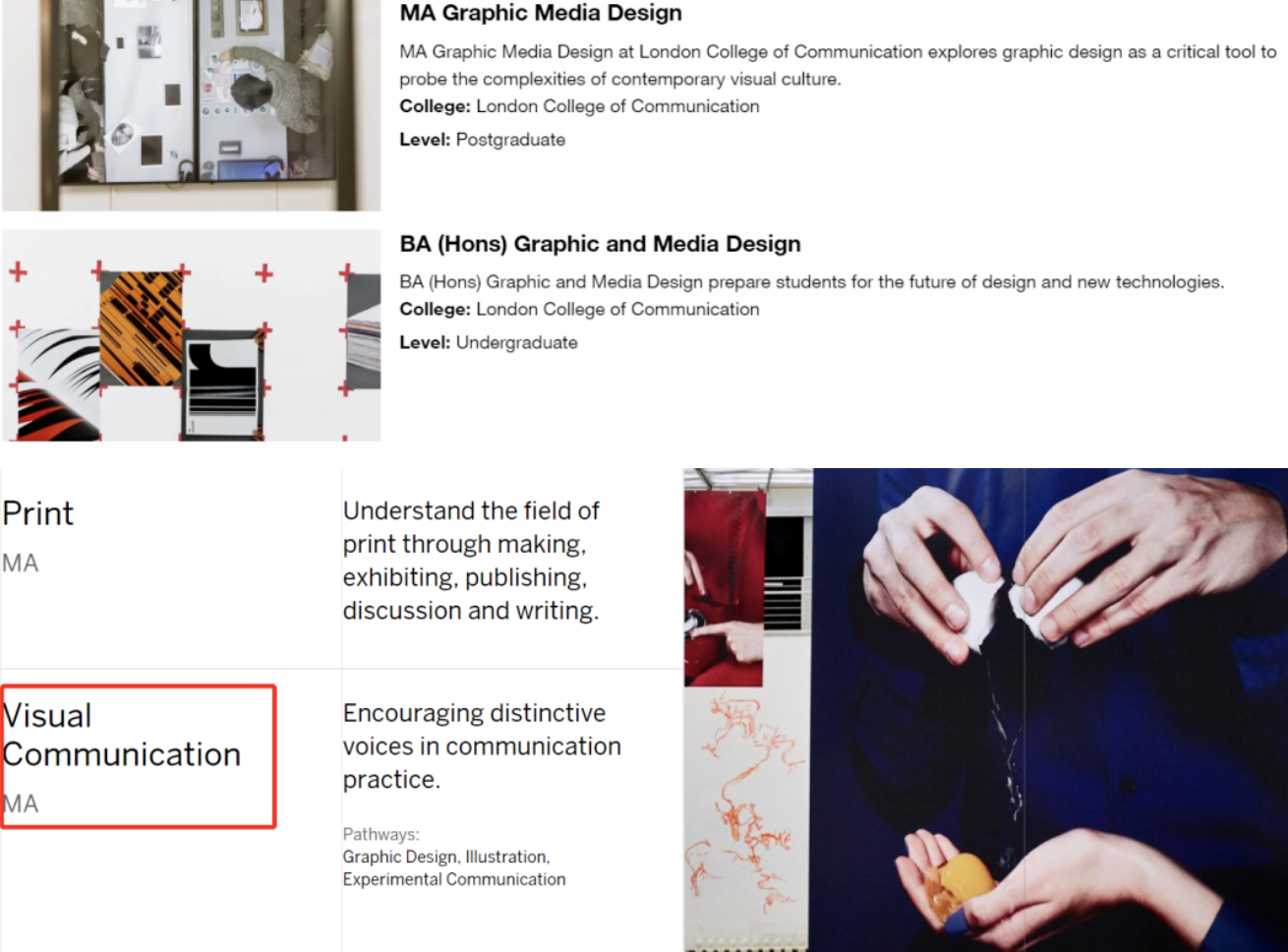Click the Graphic Design, Illustration pathways text
The height and width of the screenshot is (952, 1288).
click(446, 857)
